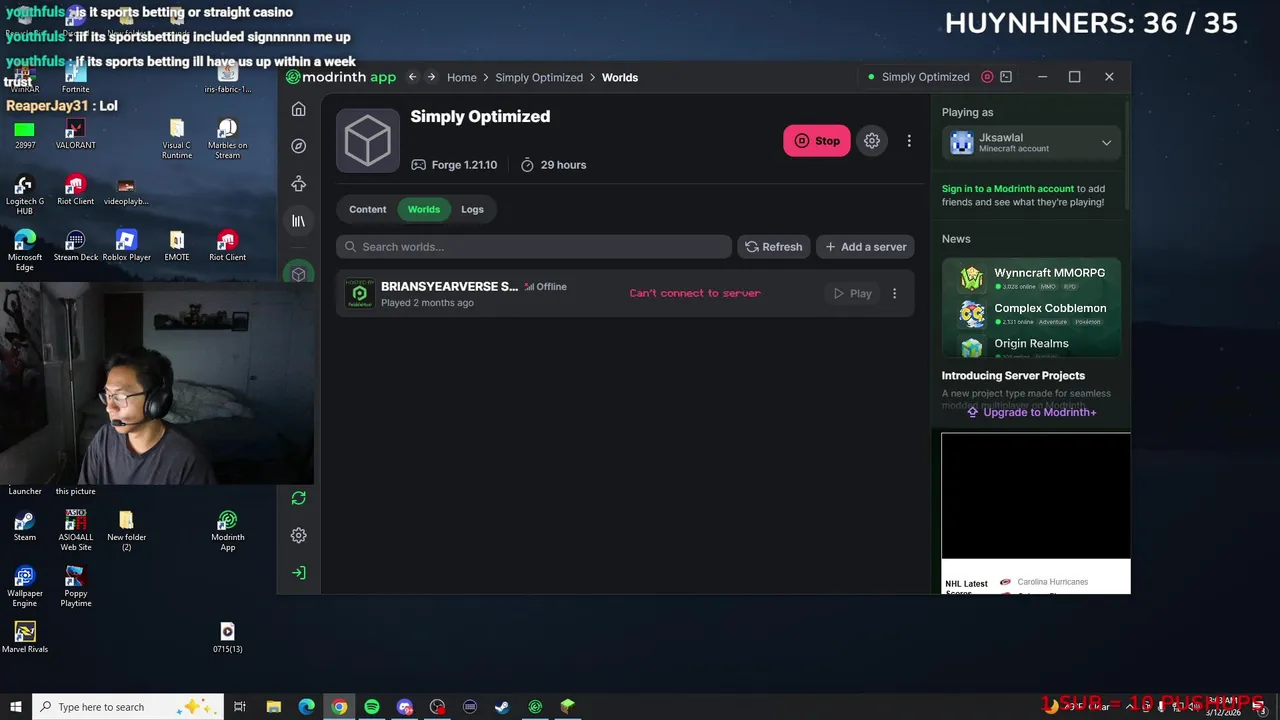Open Discover content compass icon
The width and height of the screenshot is (1280, 720).
pyautogui.click(x=298, y=146)
